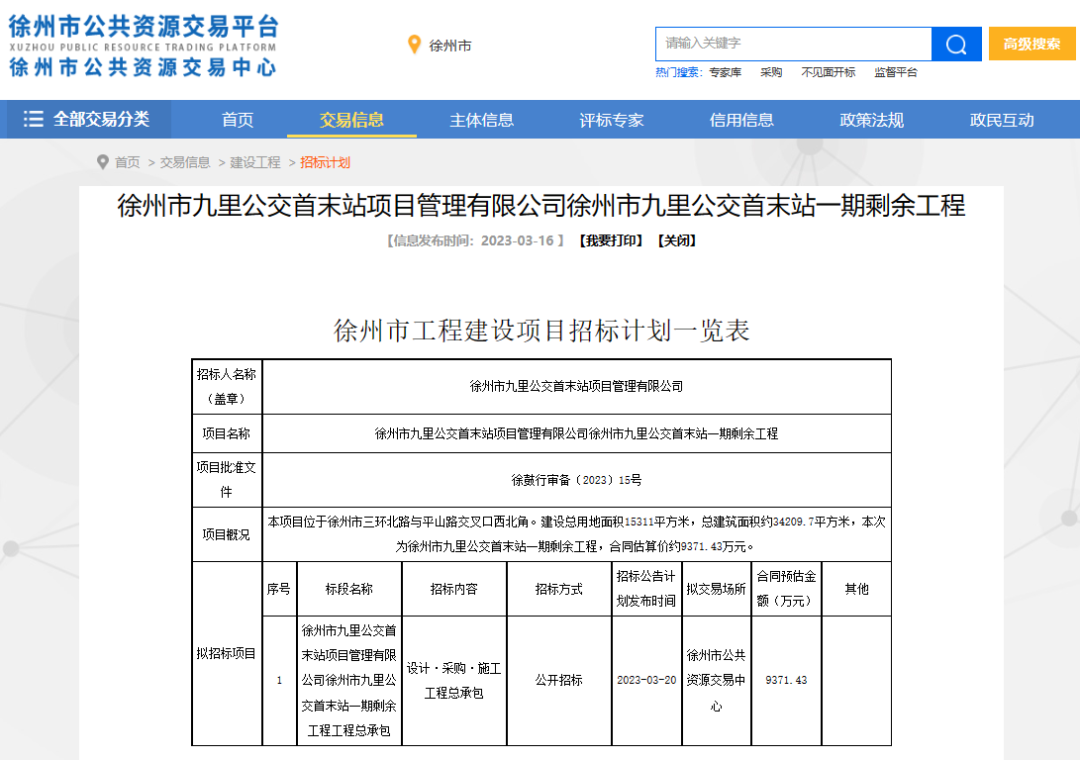The image size is (1080, 760).
Task: Click the 我要打印 print link
Action: tap(612, 240)
